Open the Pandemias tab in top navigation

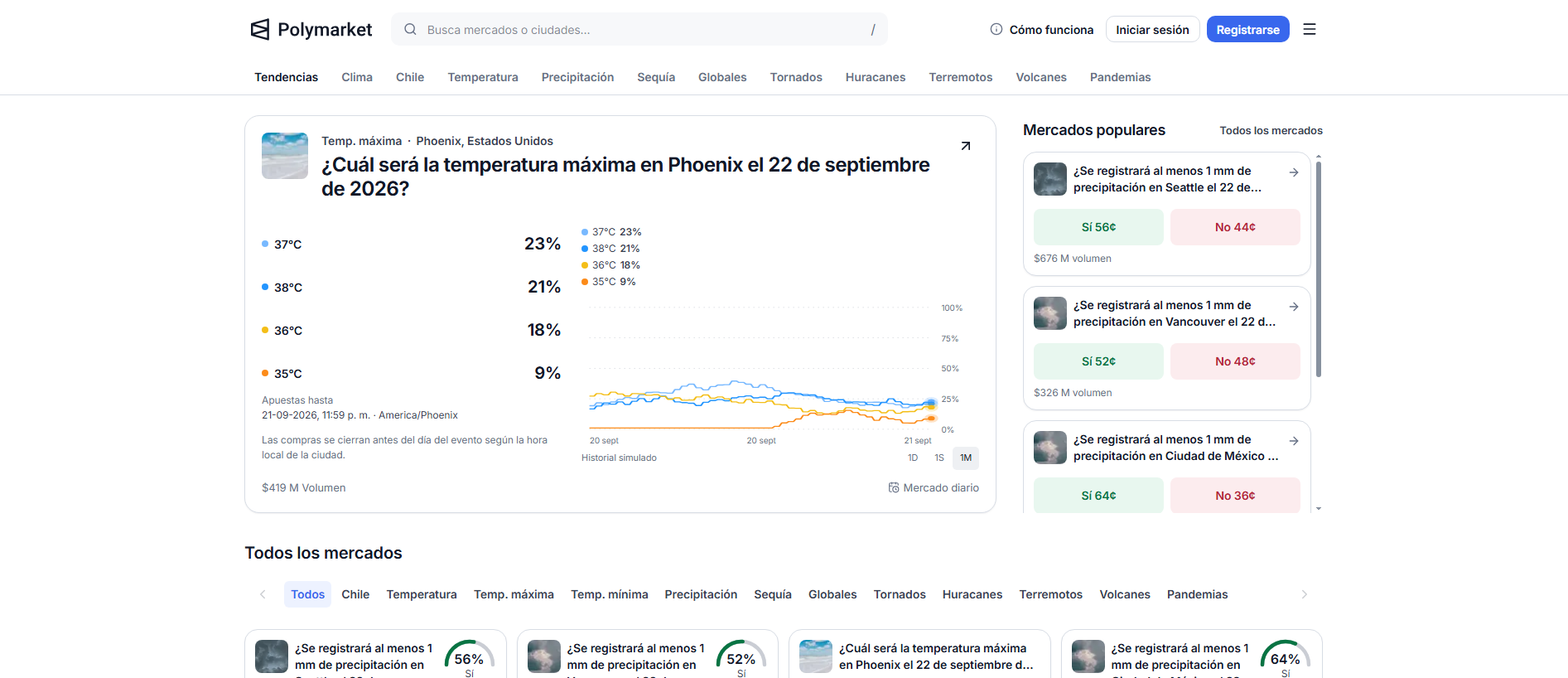(1121, 77)
